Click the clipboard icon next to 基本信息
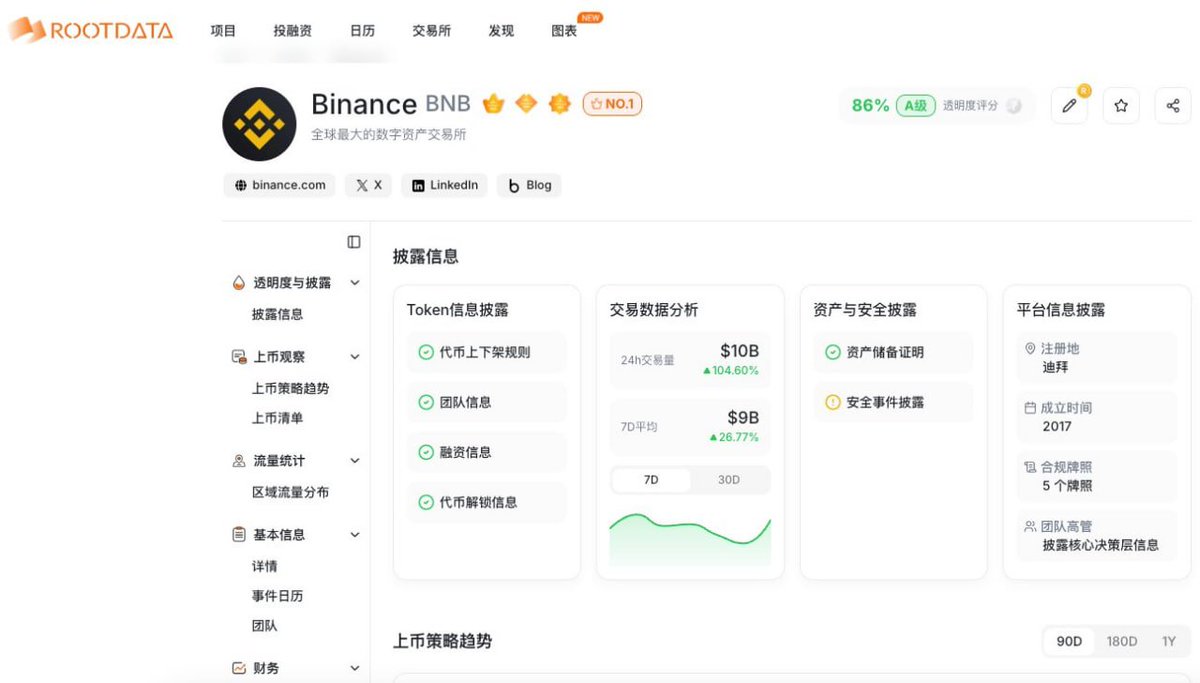The image size is (1200, 683). tap(238, 535)
